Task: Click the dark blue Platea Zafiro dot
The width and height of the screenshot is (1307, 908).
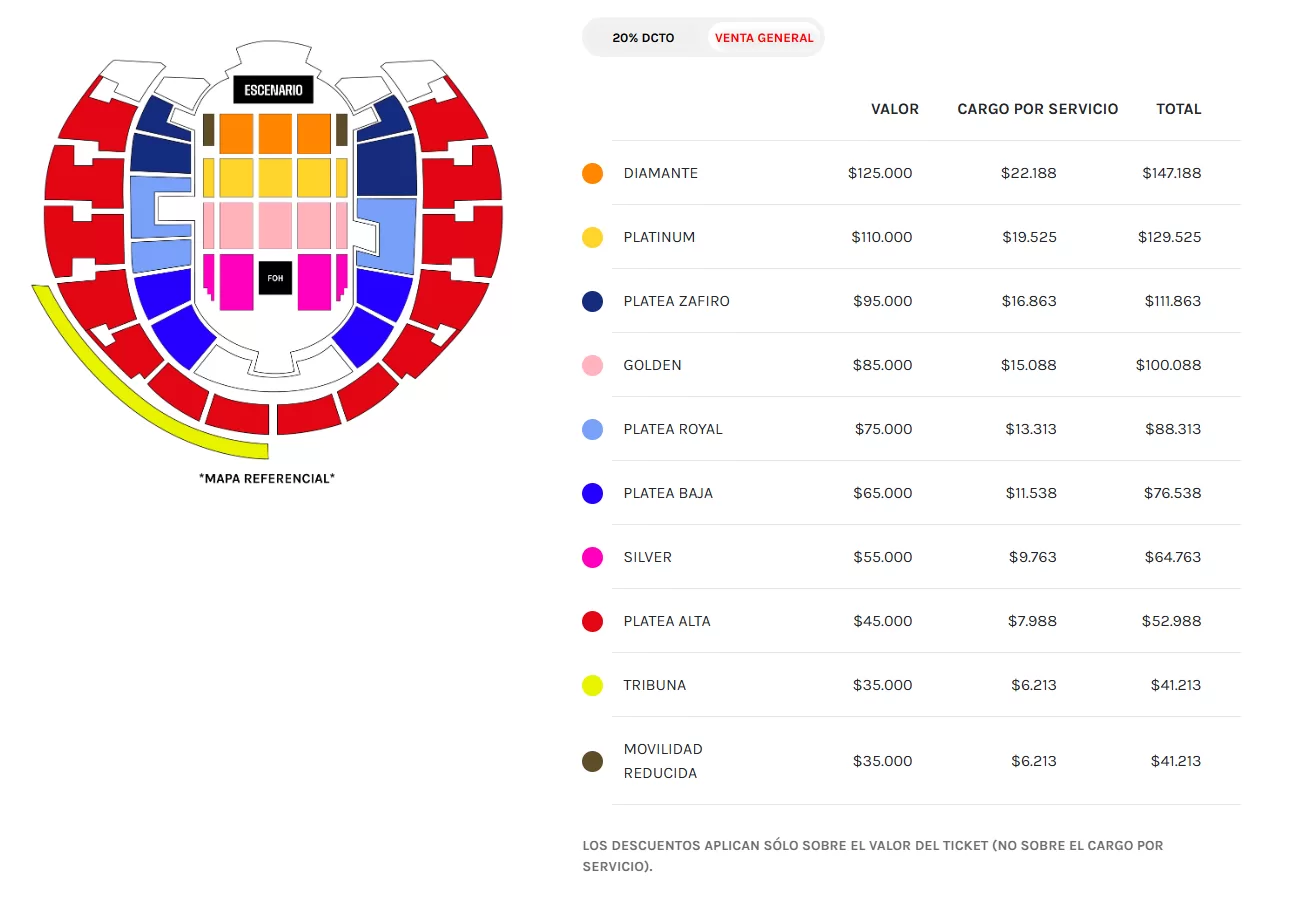Action: [592, 301]
